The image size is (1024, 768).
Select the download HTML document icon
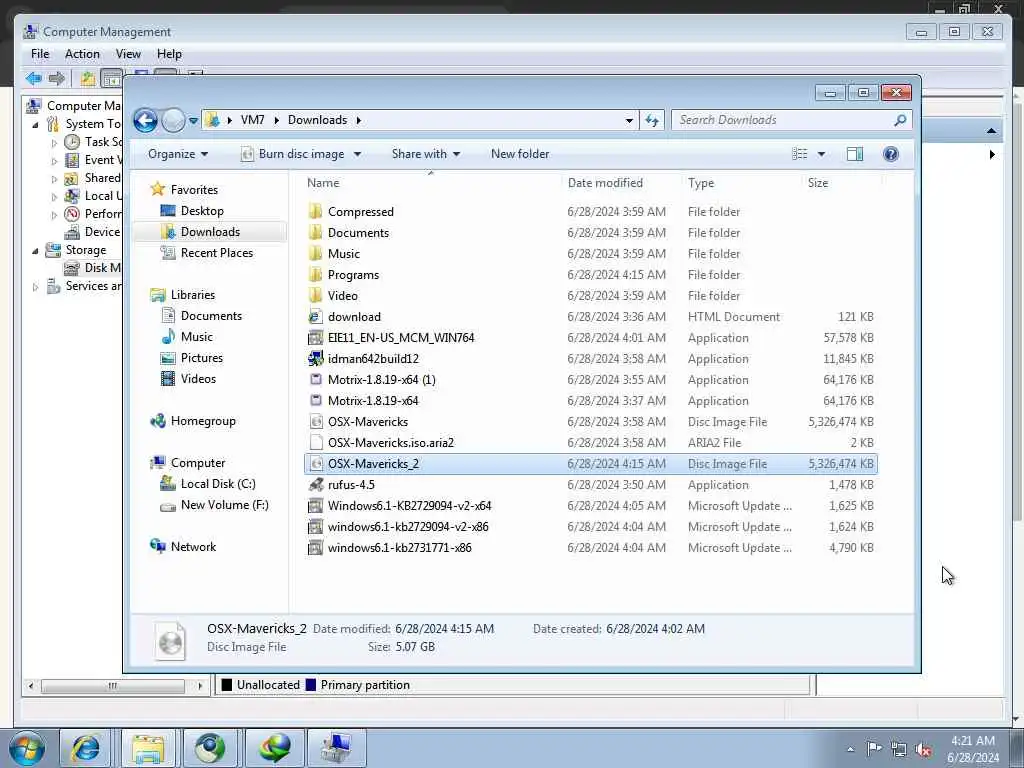click(x=315, y=317)
